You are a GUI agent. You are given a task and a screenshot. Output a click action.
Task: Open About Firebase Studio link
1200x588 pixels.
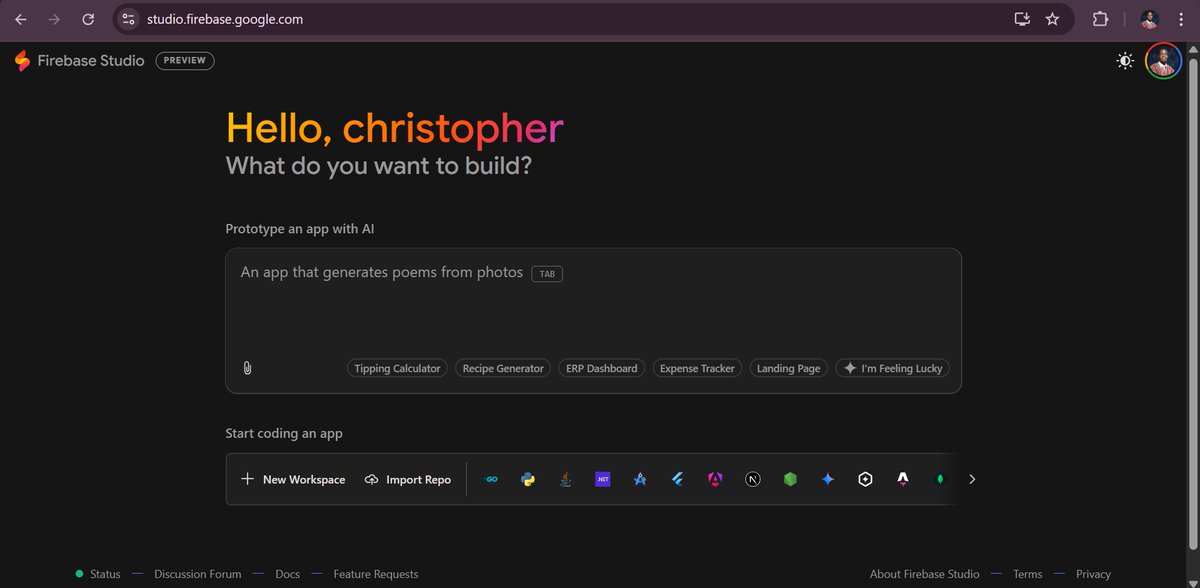924,574
